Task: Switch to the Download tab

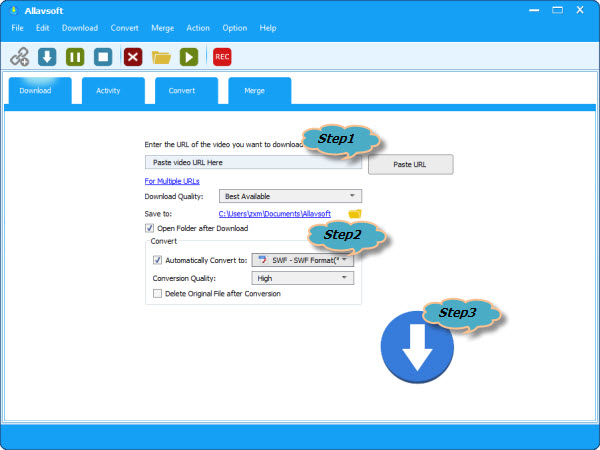Action: pyautogui.click(x=40, y=91)
